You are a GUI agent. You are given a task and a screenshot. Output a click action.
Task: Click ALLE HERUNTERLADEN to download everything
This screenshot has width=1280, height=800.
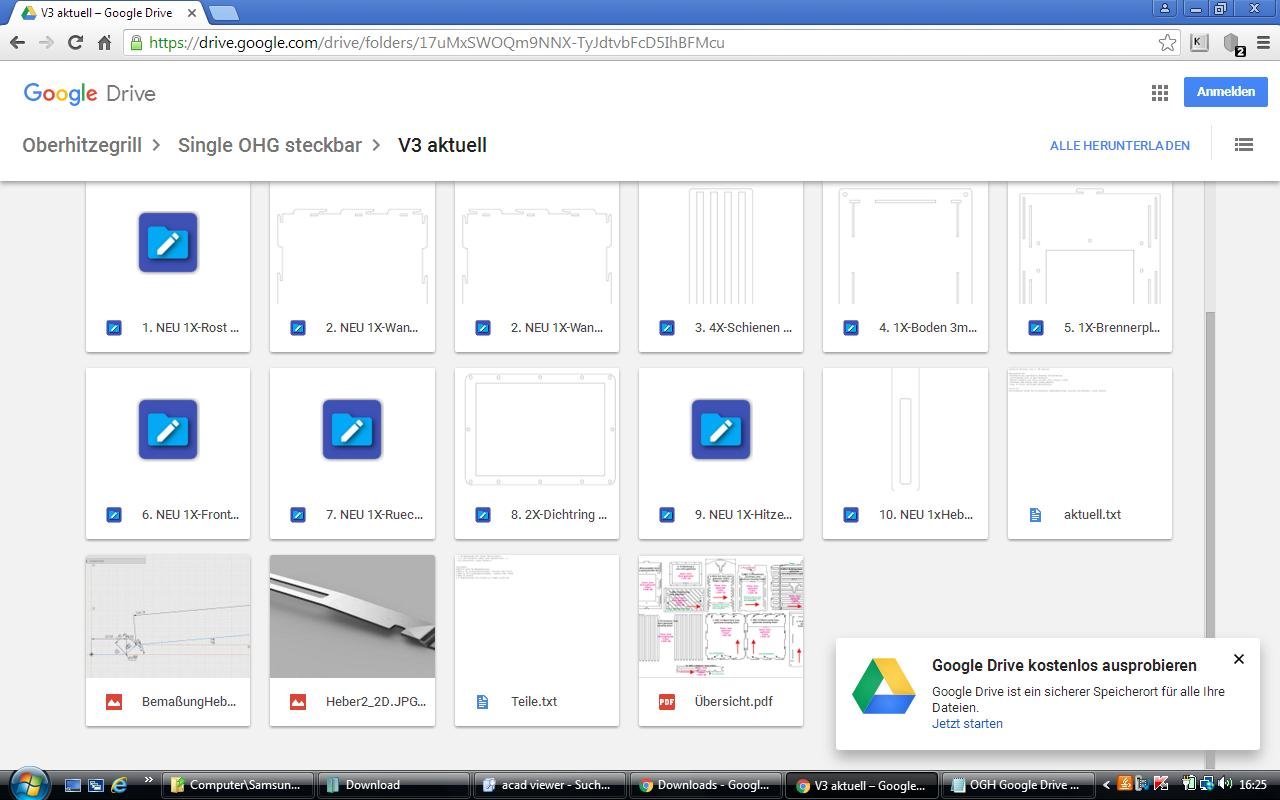click(1119, 145)
